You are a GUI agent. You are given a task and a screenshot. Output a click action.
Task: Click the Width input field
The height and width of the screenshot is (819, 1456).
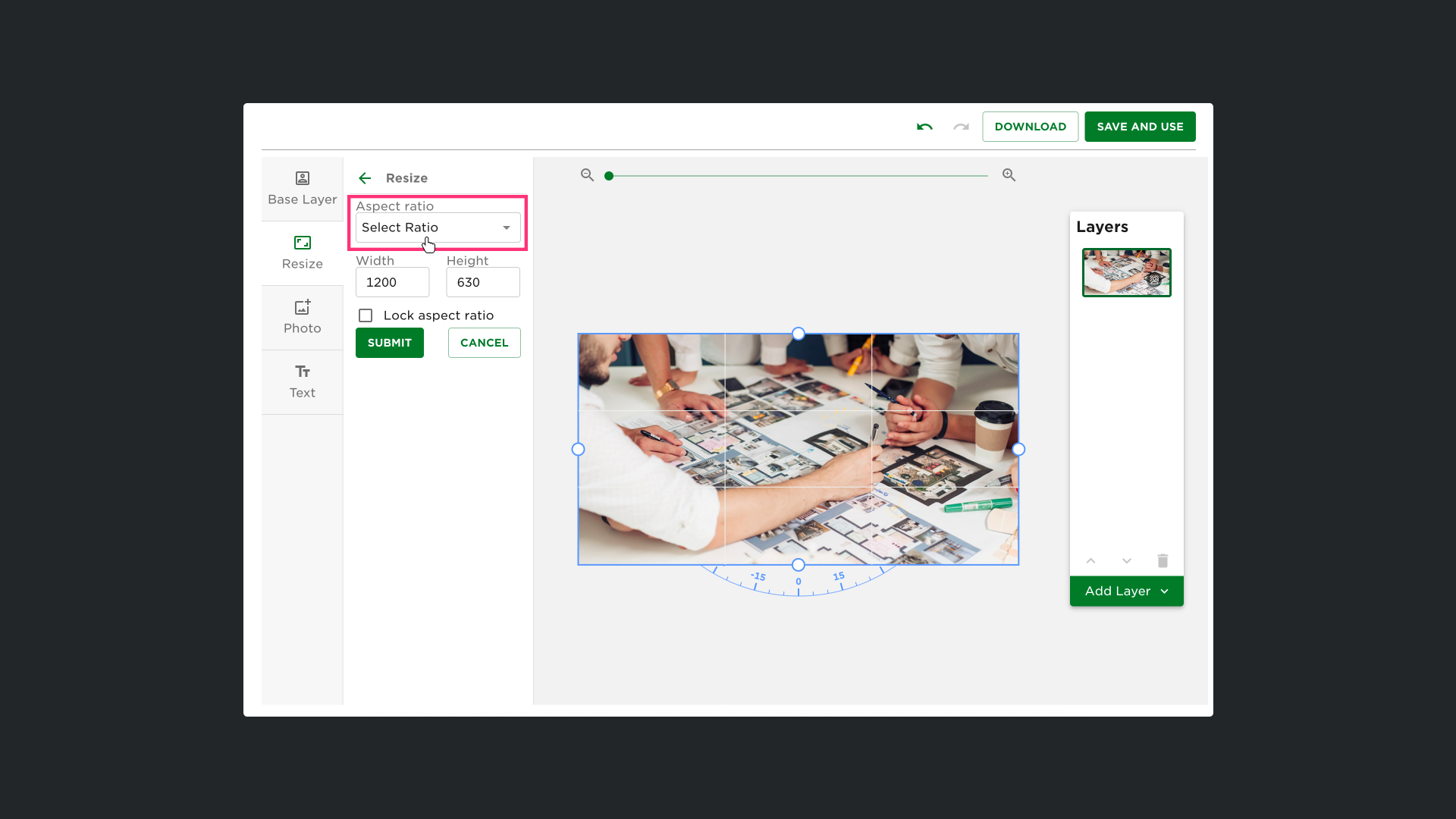tap(393, 282)
